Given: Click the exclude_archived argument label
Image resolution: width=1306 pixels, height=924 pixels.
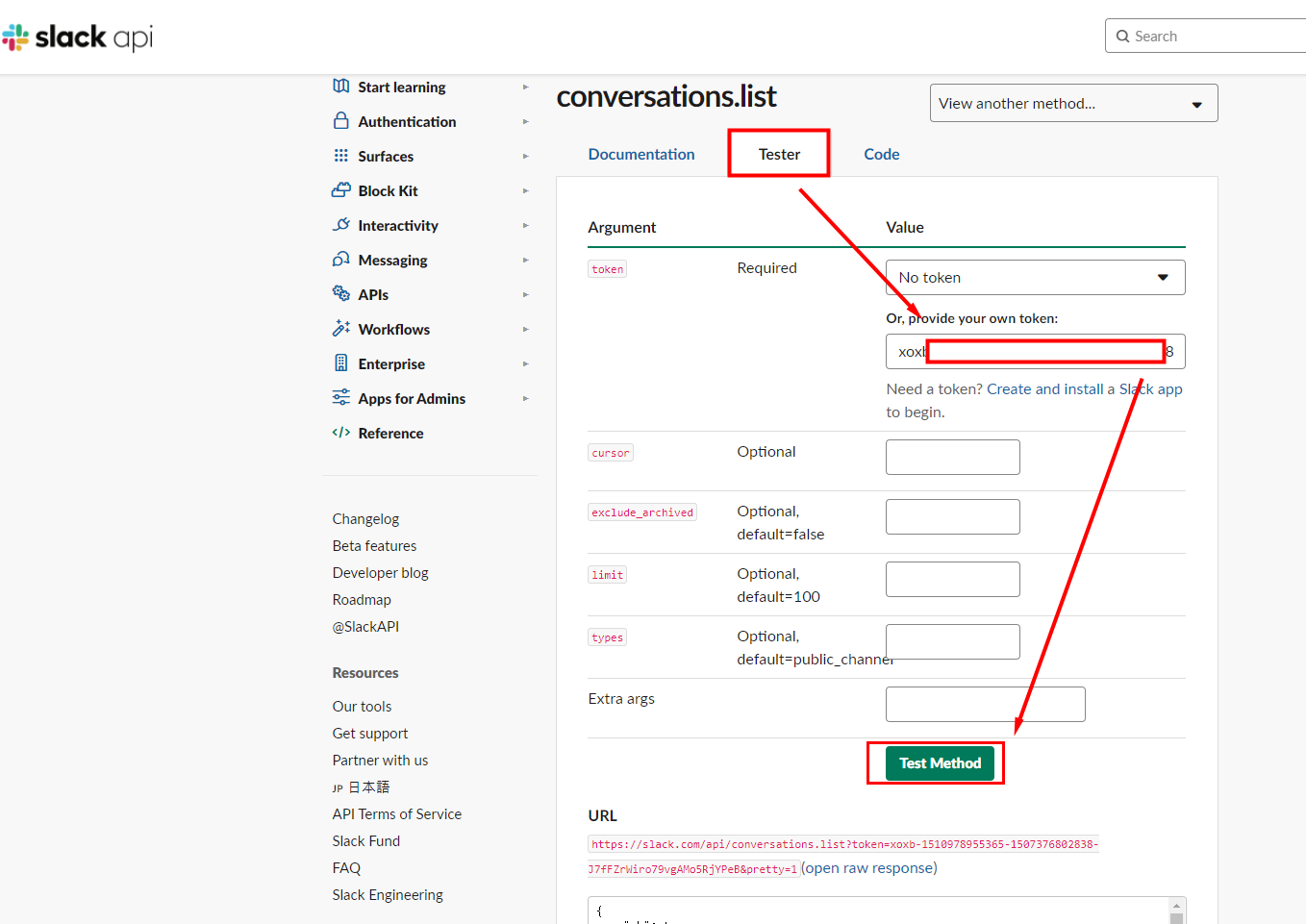Looking at the screenshot, I should click(x=642, y=512).
